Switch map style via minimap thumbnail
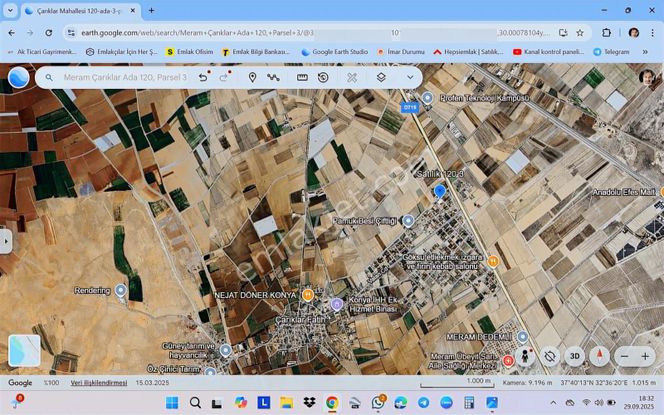The height and width of the screenshot is (415, 664). (x=24, y=350)
